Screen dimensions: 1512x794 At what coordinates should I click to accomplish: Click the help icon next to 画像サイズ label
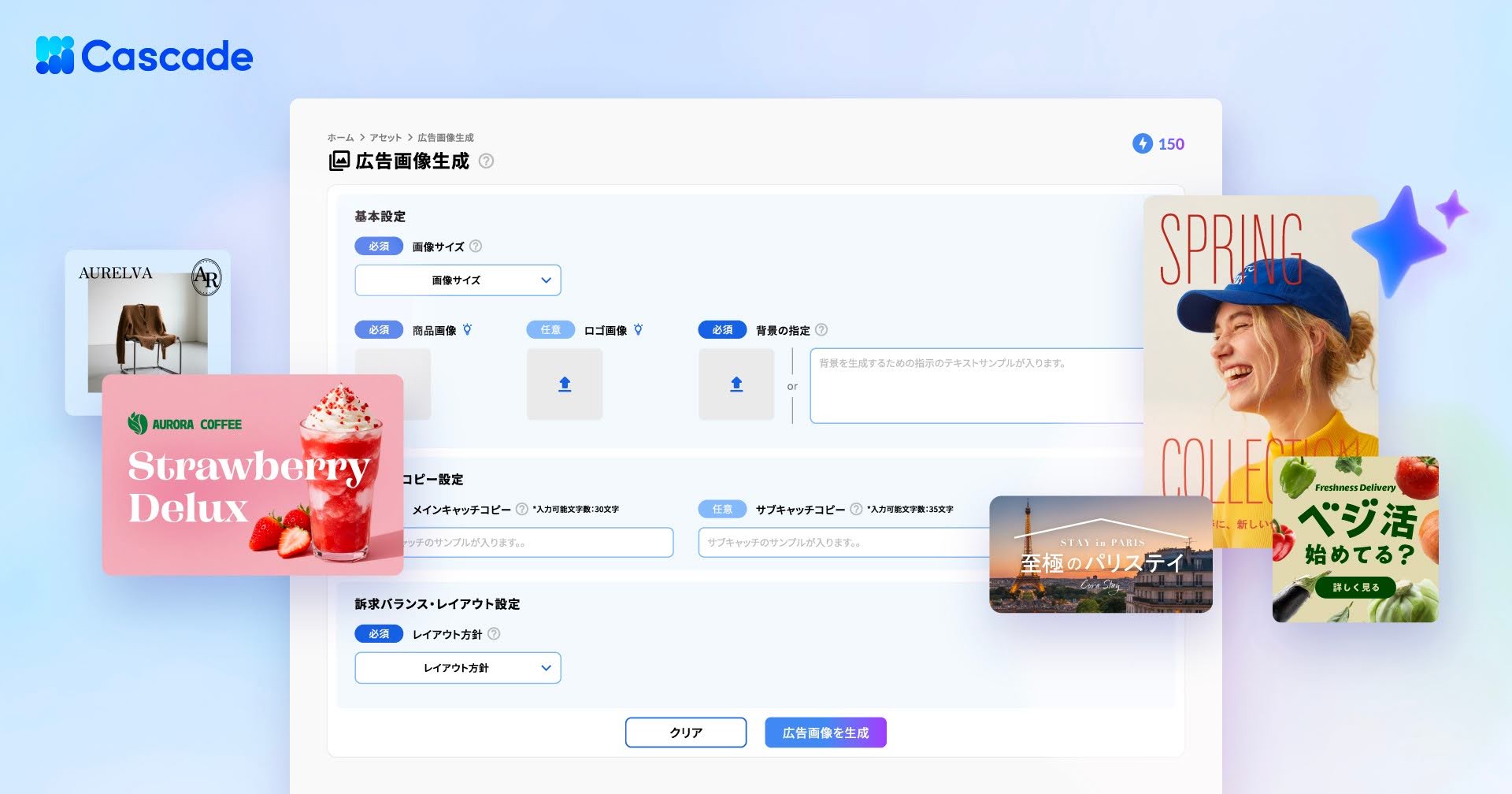[476, 246]
